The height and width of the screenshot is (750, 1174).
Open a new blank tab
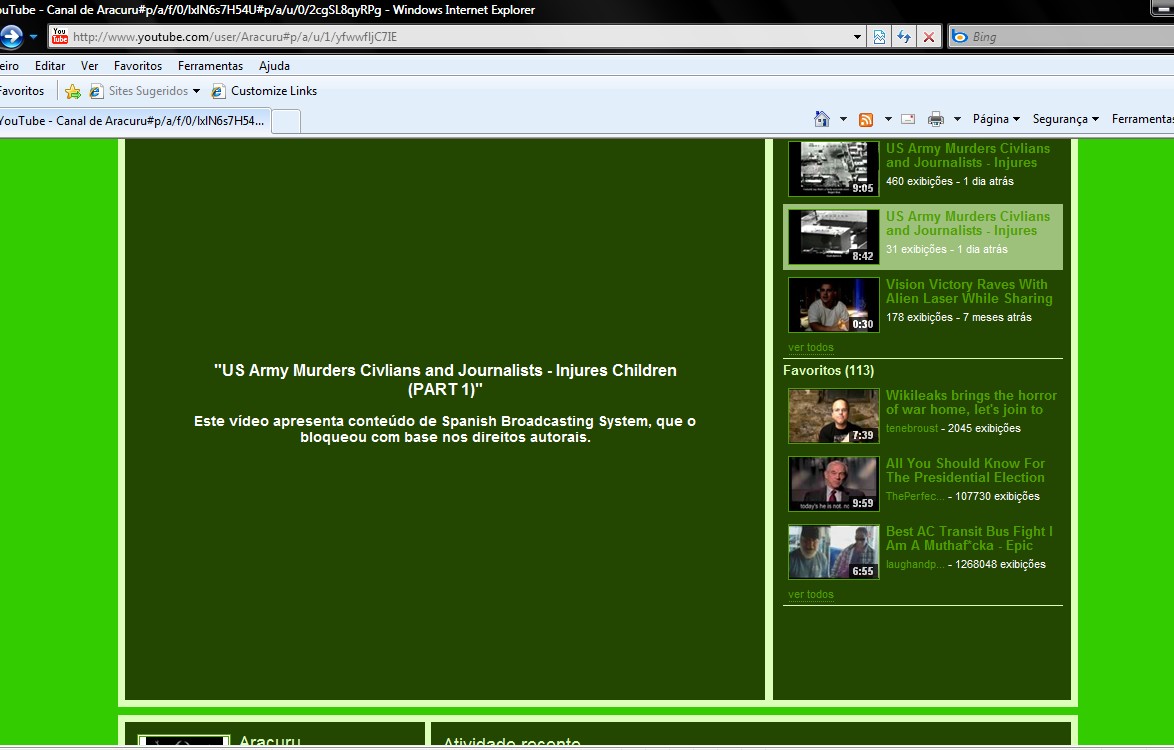point(286,121)
